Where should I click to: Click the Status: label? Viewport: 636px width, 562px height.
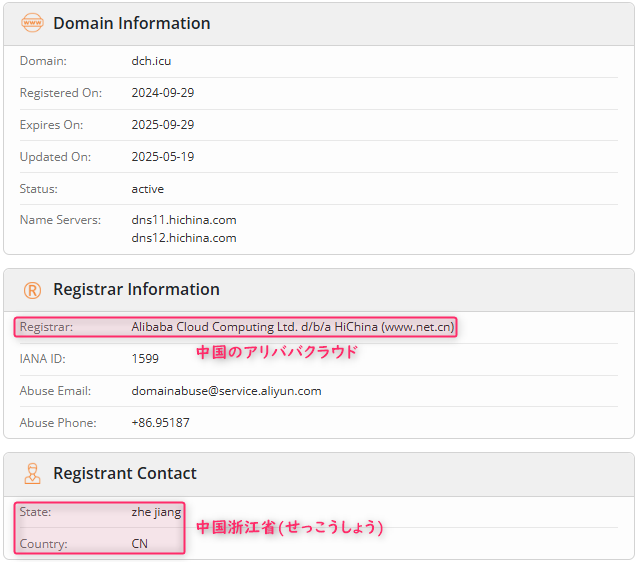39,189
